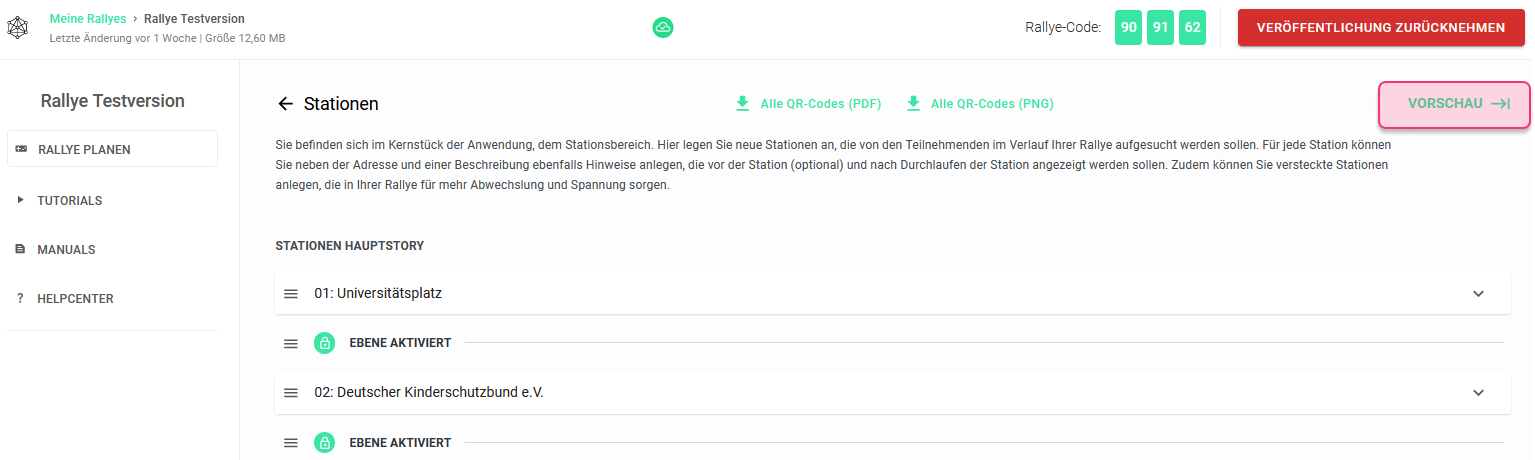Click the Rallye Planen ticket icon
This screenshot has height=460, width=1535.
pos(21,150)
